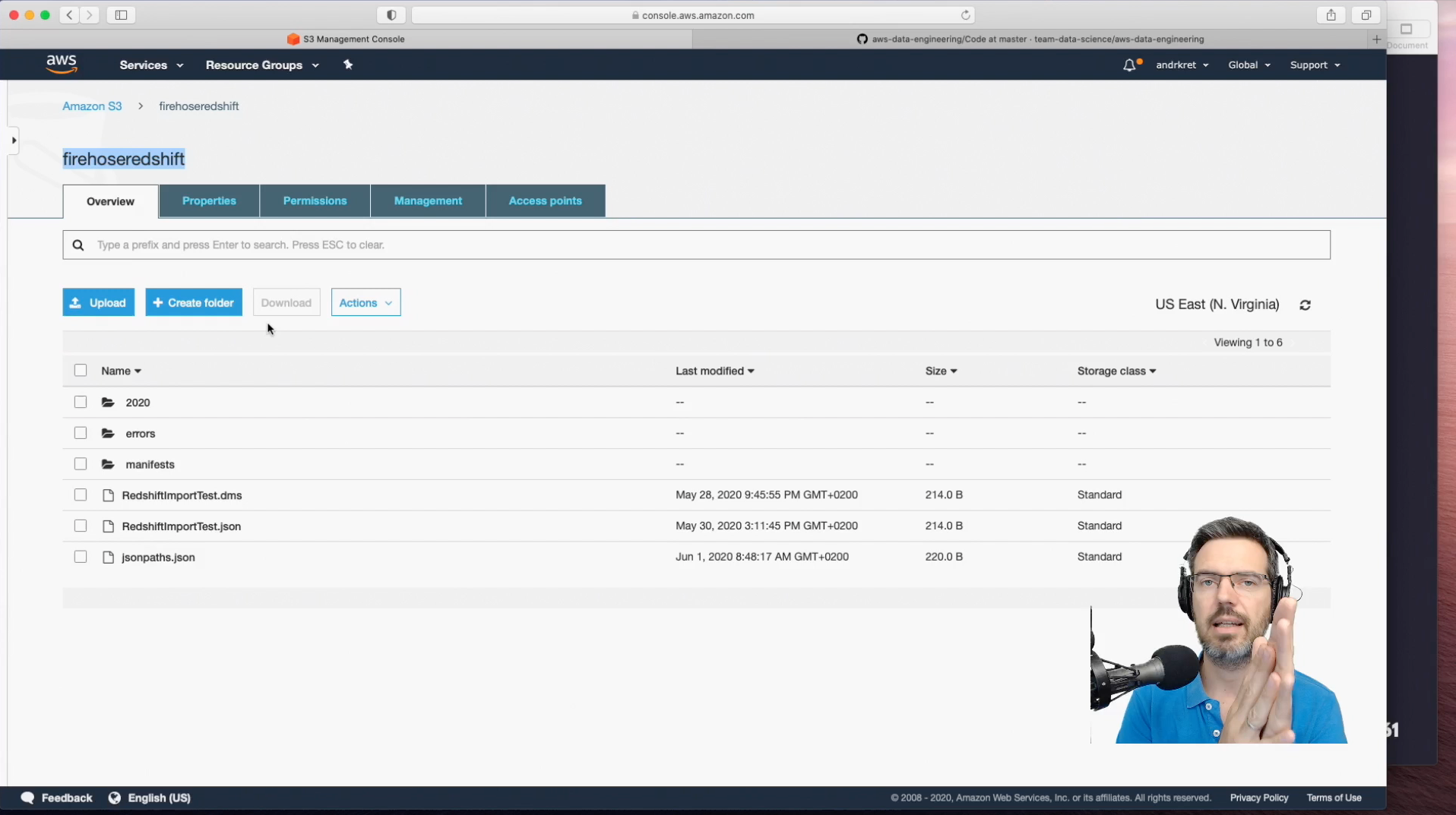
Task: Click the Create folder button
Action: 194,302
